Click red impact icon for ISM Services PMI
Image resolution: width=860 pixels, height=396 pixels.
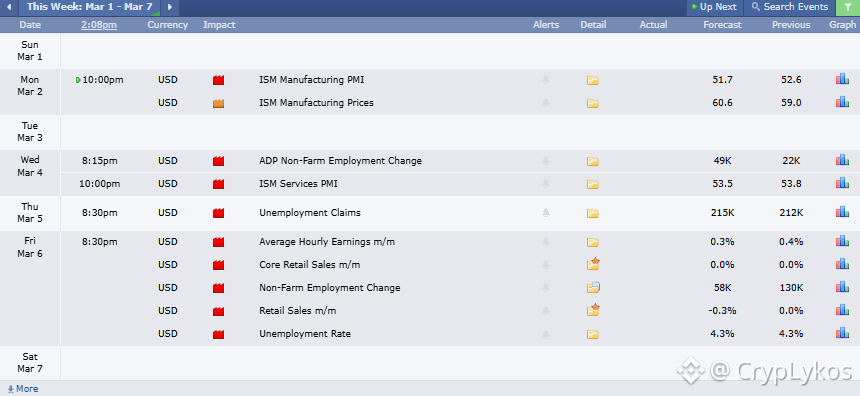(x=219, y=184)
